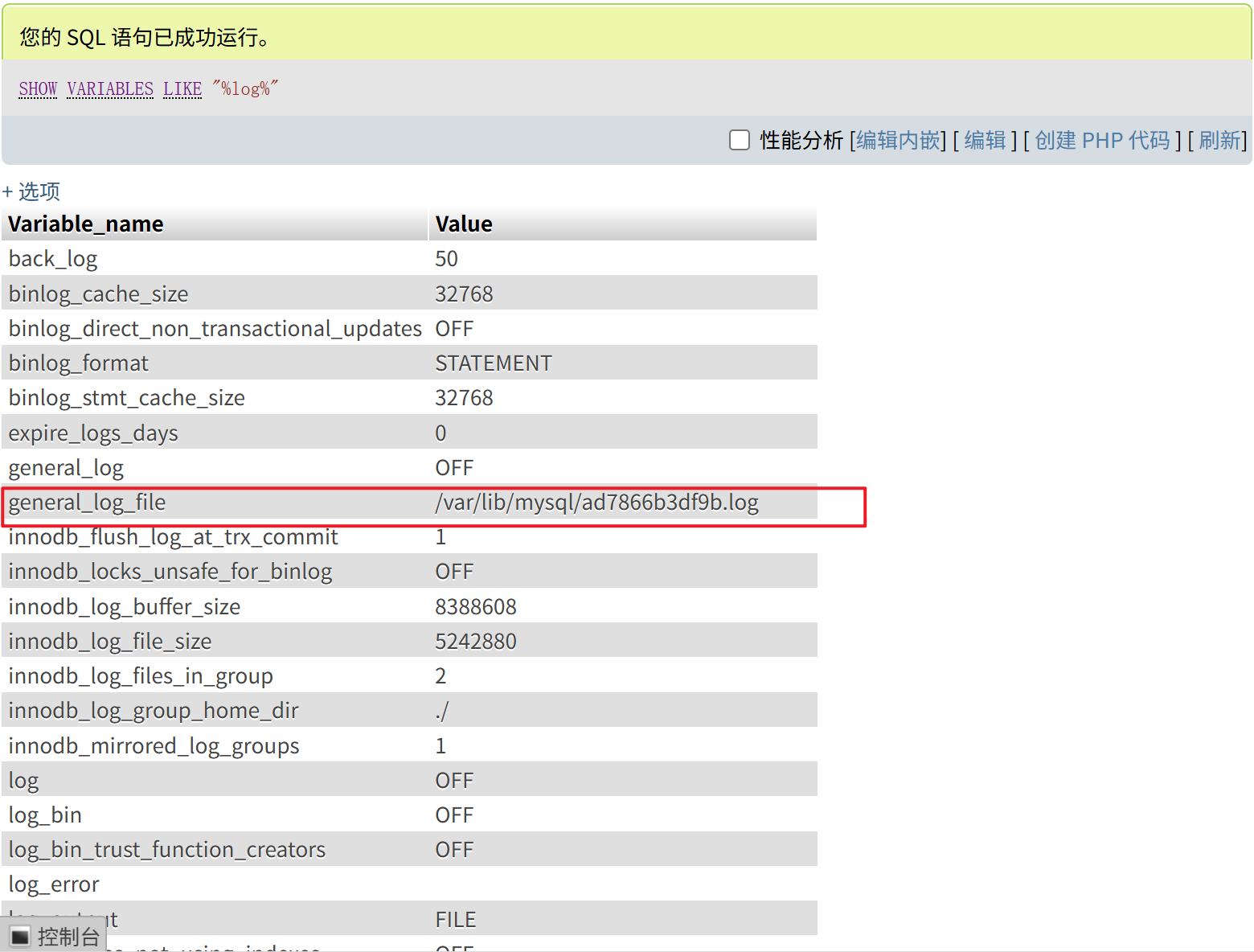Click the 编辑 edit query link
This screenshot has height=952, width=1254.
coord(985,140)
